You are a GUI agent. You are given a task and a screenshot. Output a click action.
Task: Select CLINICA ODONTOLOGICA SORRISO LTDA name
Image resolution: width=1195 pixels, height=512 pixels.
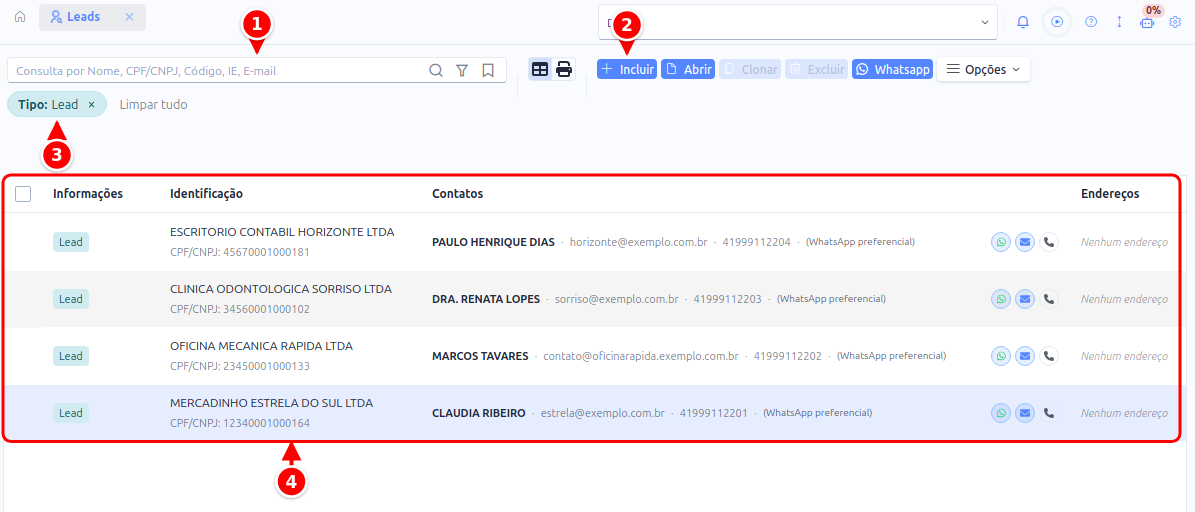(x=280, y=289)
